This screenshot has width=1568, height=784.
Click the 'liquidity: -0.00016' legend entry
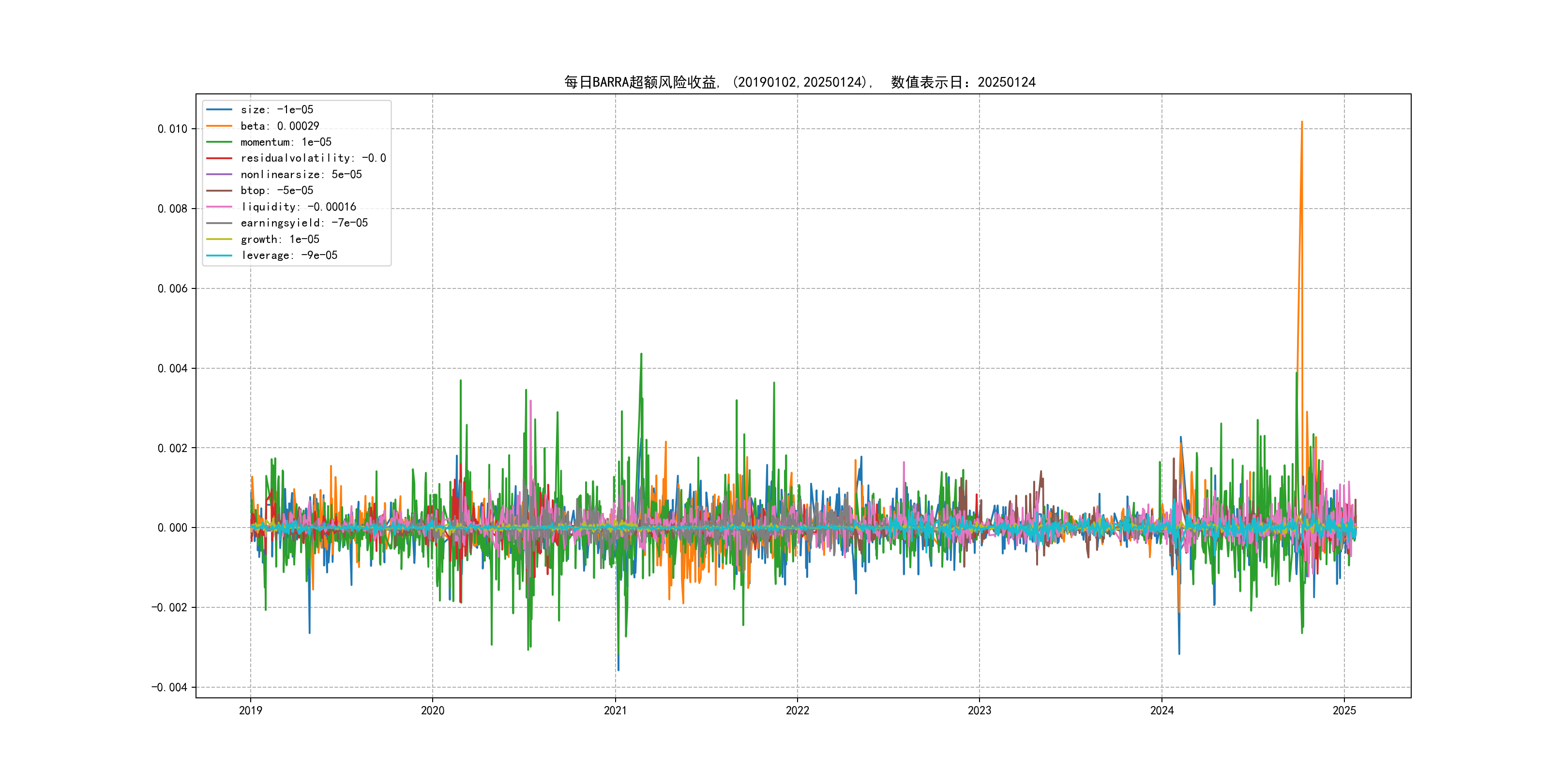(x=298, y=207)
